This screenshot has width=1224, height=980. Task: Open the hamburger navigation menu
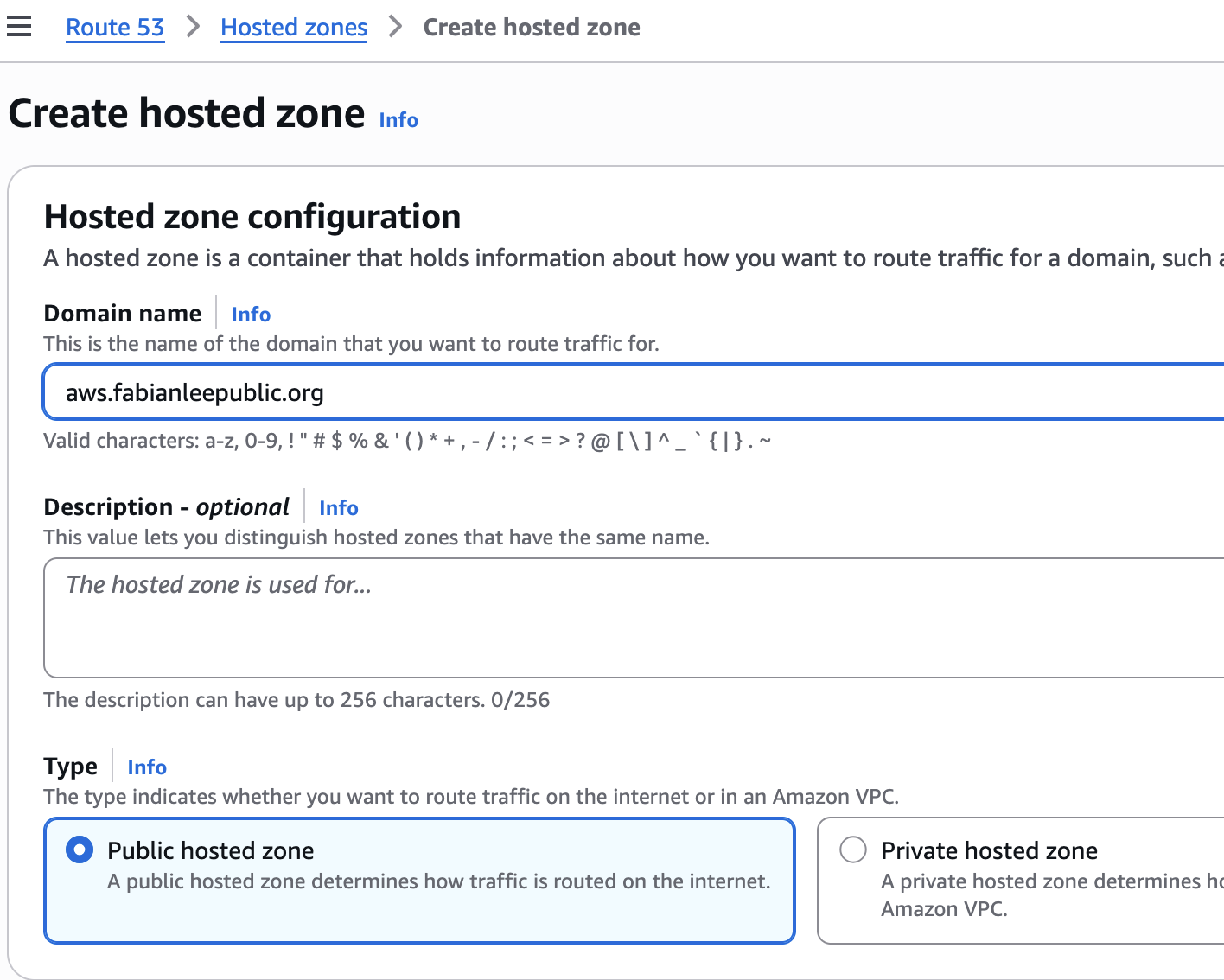coord(19,27)
